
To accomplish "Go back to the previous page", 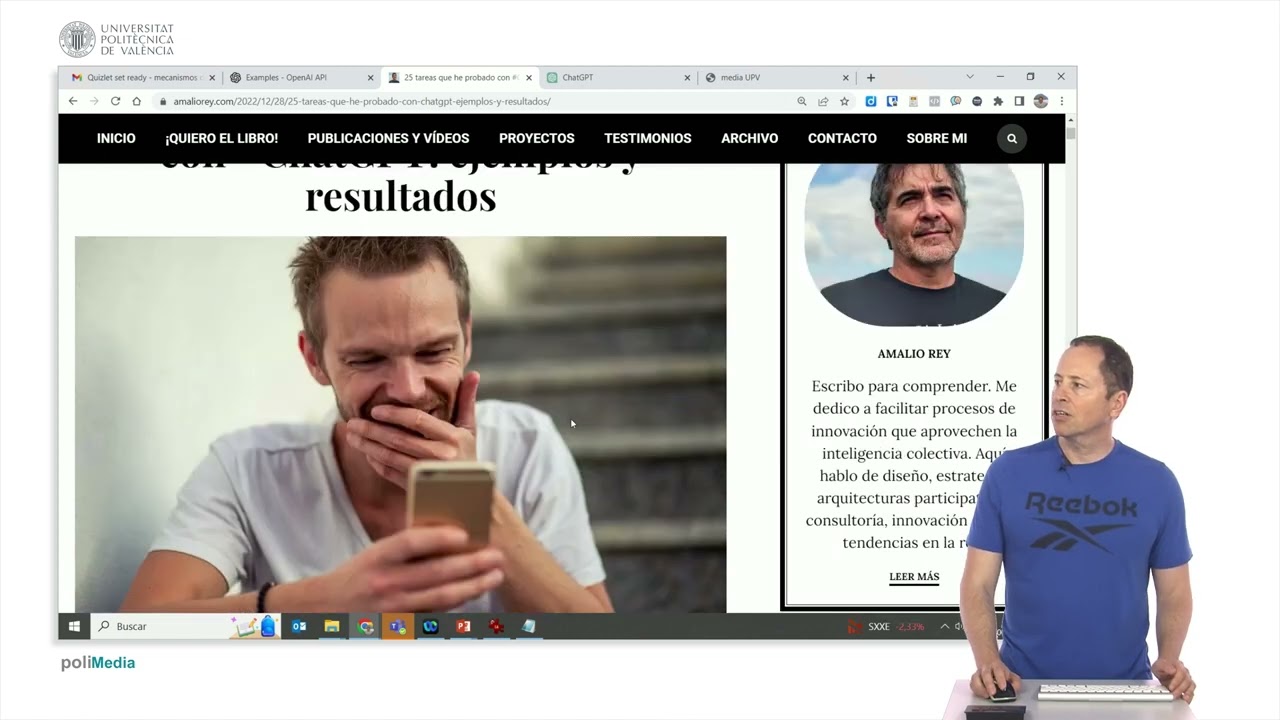I will (73, 101).
